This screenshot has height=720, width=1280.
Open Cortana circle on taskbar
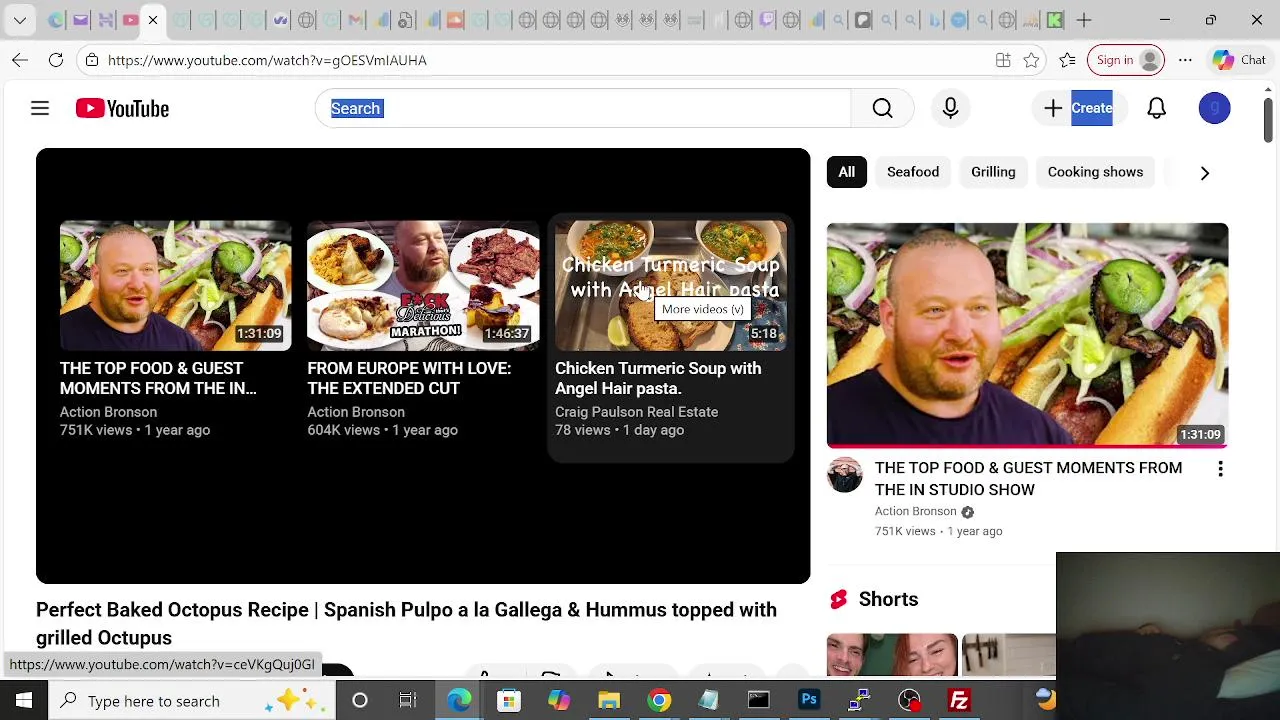[x=360, y=701]
